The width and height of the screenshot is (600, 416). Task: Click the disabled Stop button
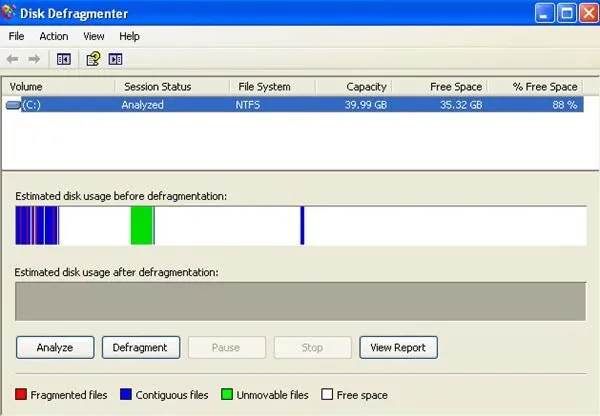pyautogui.click(x=313, y=347)
